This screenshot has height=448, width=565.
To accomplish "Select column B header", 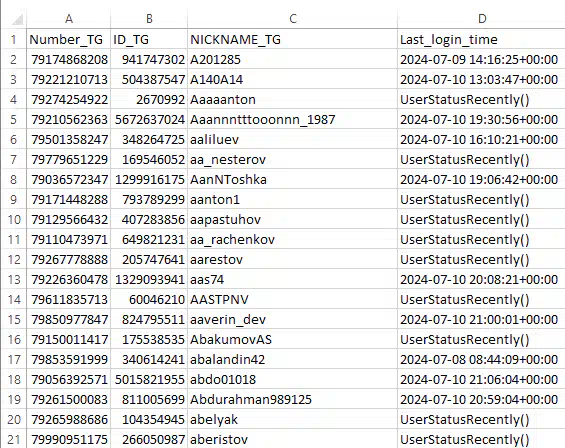I will (149, 19).
